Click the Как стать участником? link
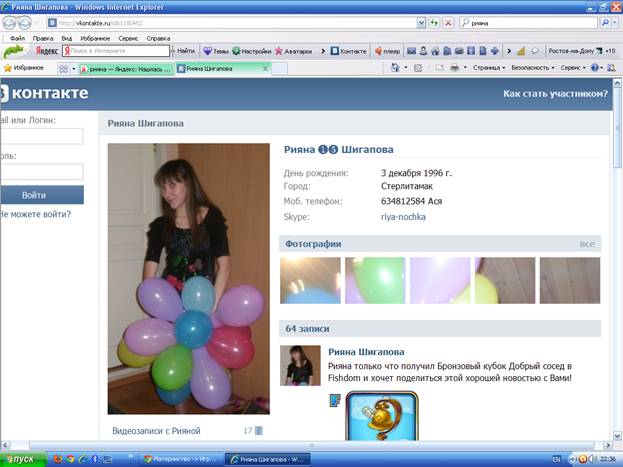623x467 pixels. pyautogui.click(x=555, y=94)
